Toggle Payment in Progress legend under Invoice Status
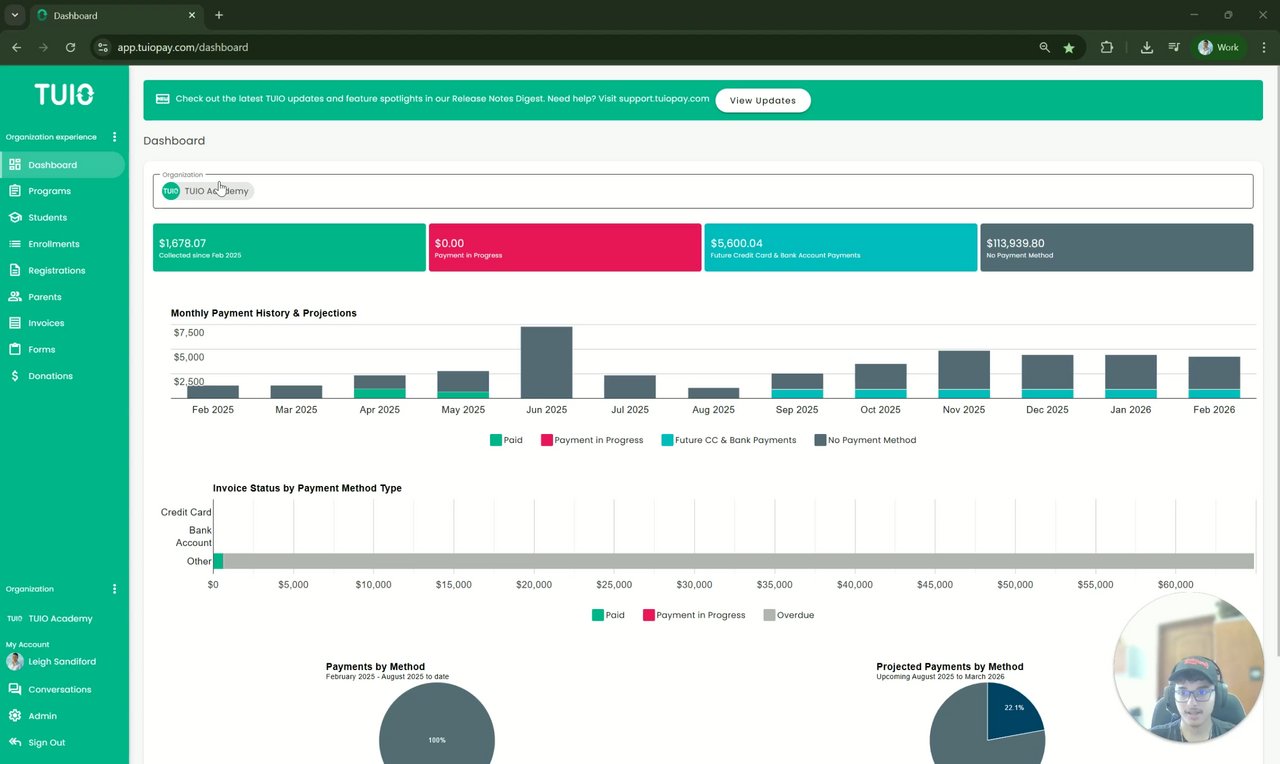 pyautogui.click(x=694, y=615)
